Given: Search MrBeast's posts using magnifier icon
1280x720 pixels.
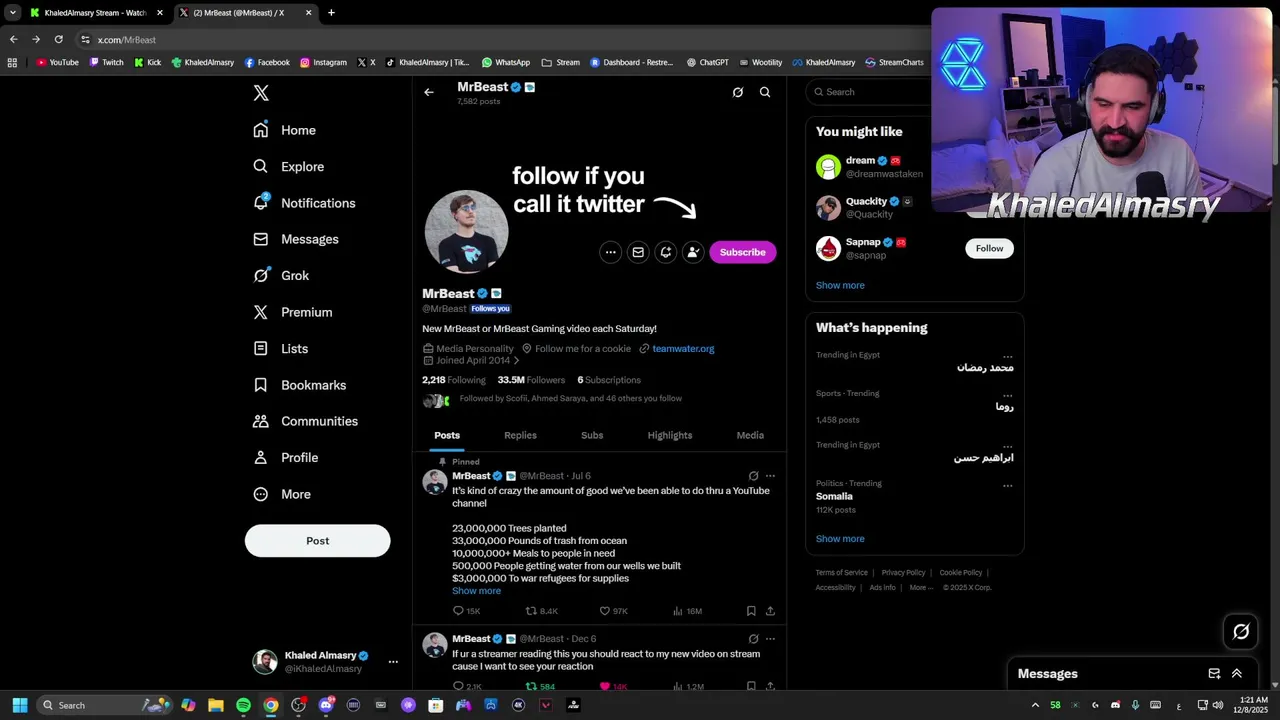Looking at the screenshot, I should tap(765, 92).
